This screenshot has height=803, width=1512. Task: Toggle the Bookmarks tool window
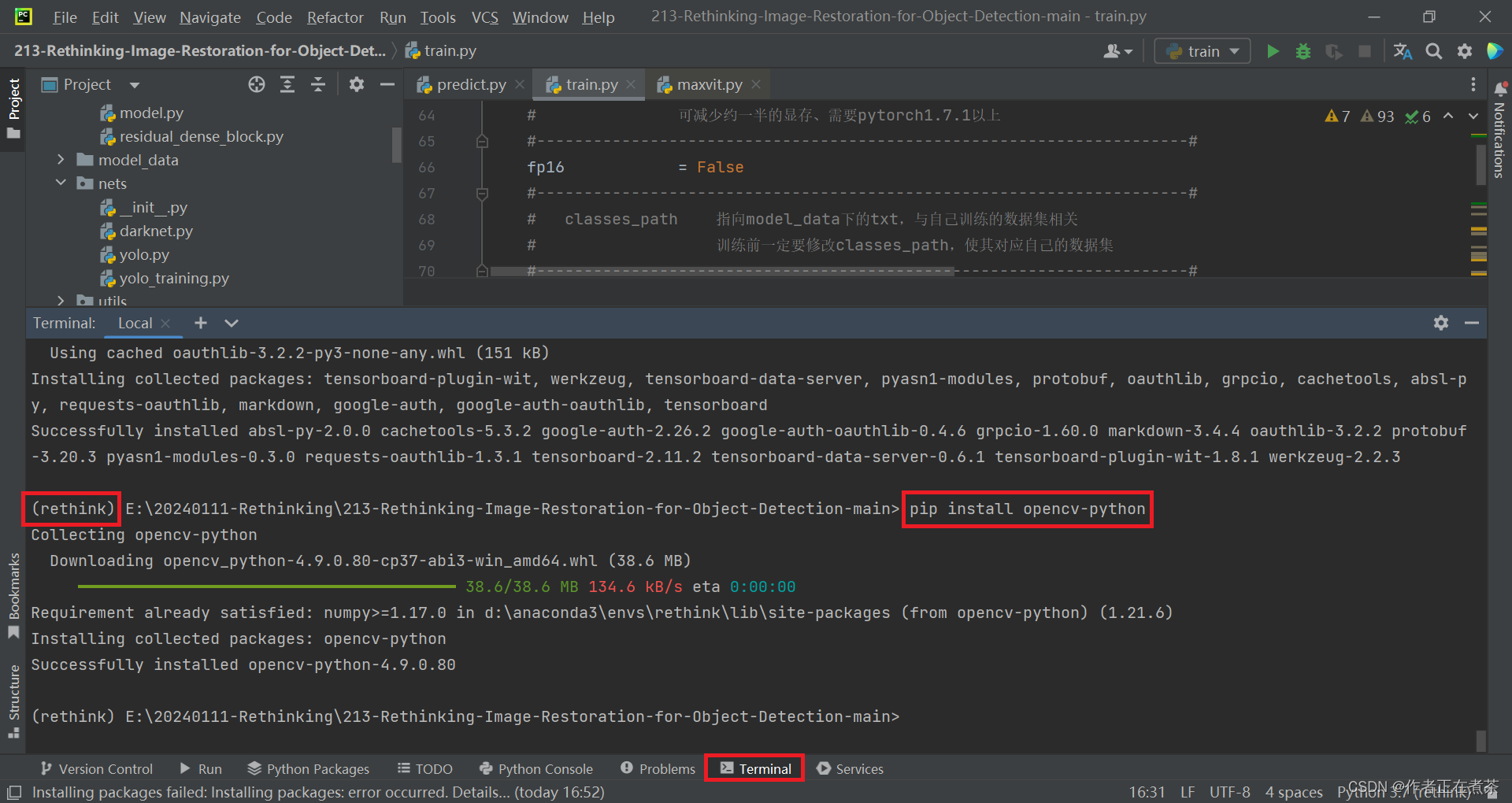pos(13,590)
